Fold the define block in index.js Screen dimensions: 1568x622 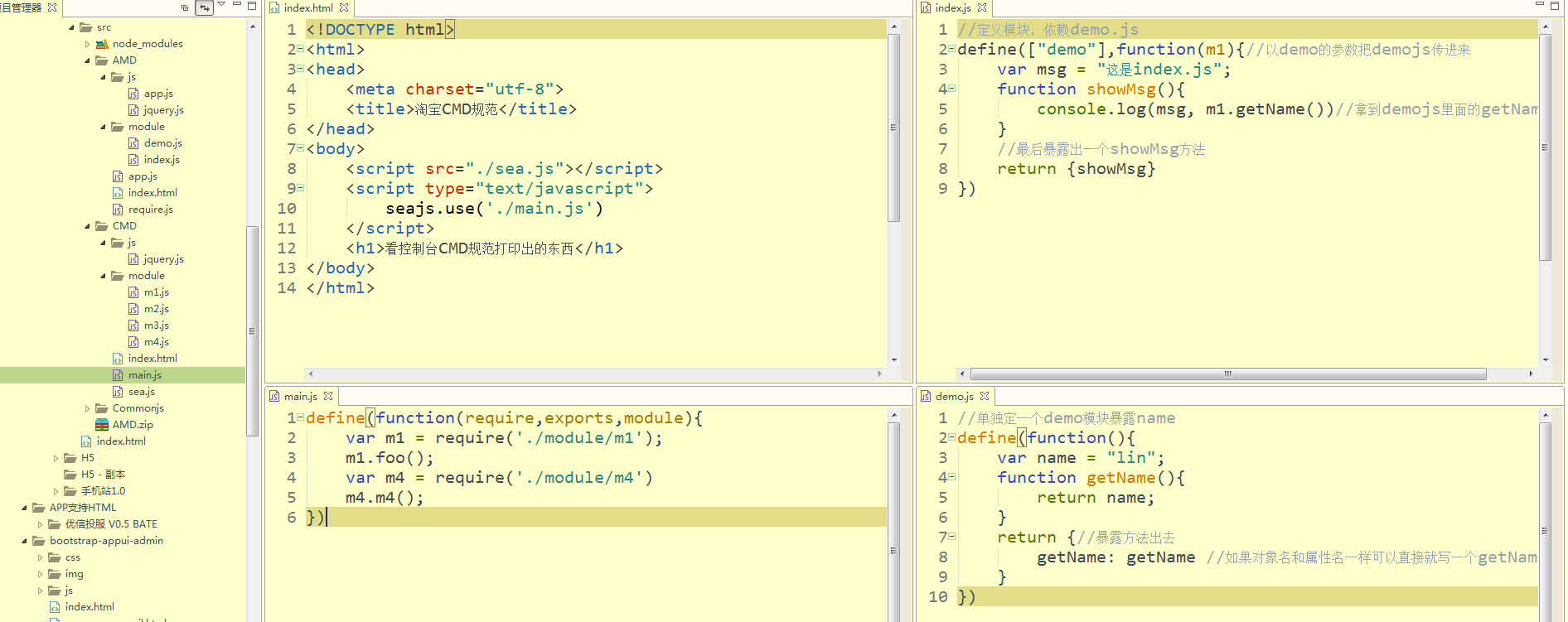click(x=951, y=49)
